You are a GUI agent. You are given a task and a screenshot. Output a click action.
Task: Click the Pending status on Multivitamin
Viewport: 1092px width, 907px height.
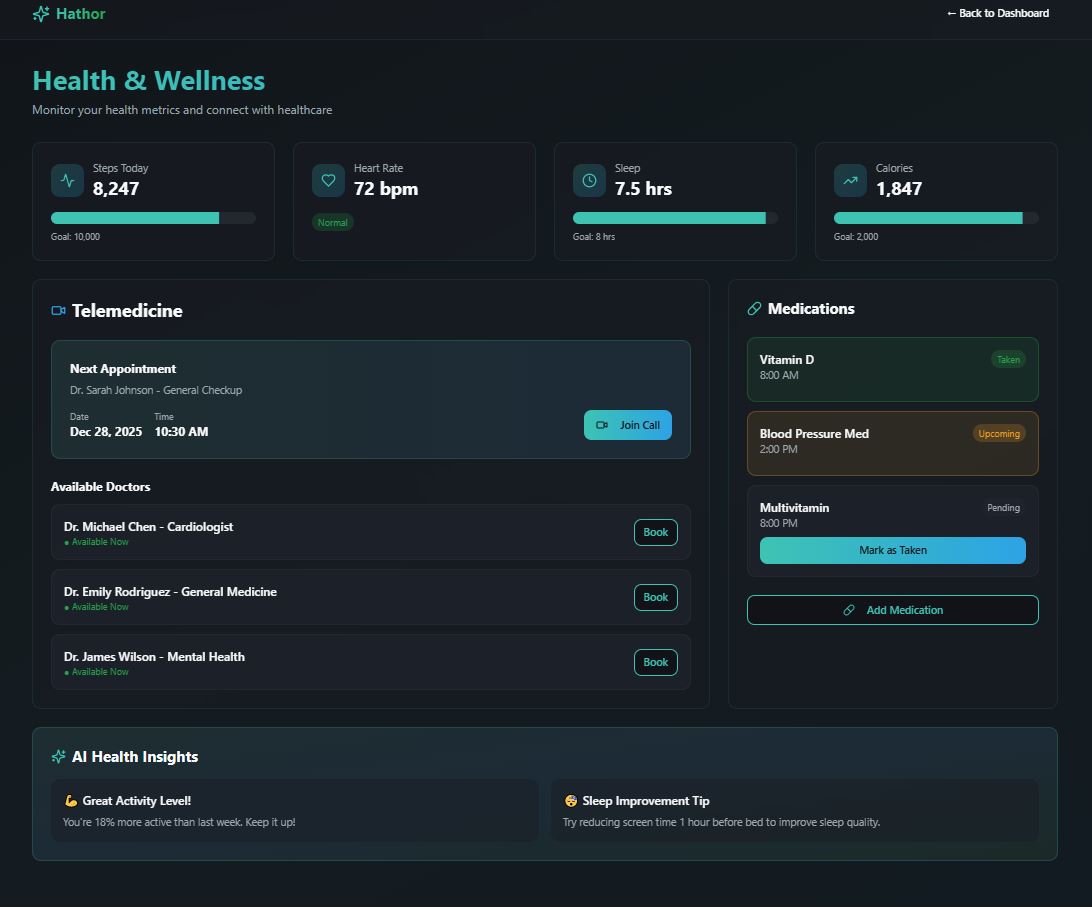1004,508
